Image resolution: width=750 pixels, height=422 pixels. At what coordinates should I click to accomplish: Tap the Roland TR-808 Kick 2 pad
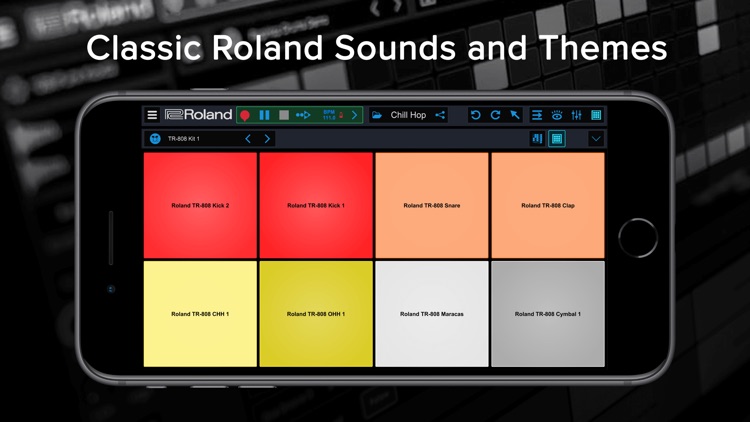click(200, 205)
